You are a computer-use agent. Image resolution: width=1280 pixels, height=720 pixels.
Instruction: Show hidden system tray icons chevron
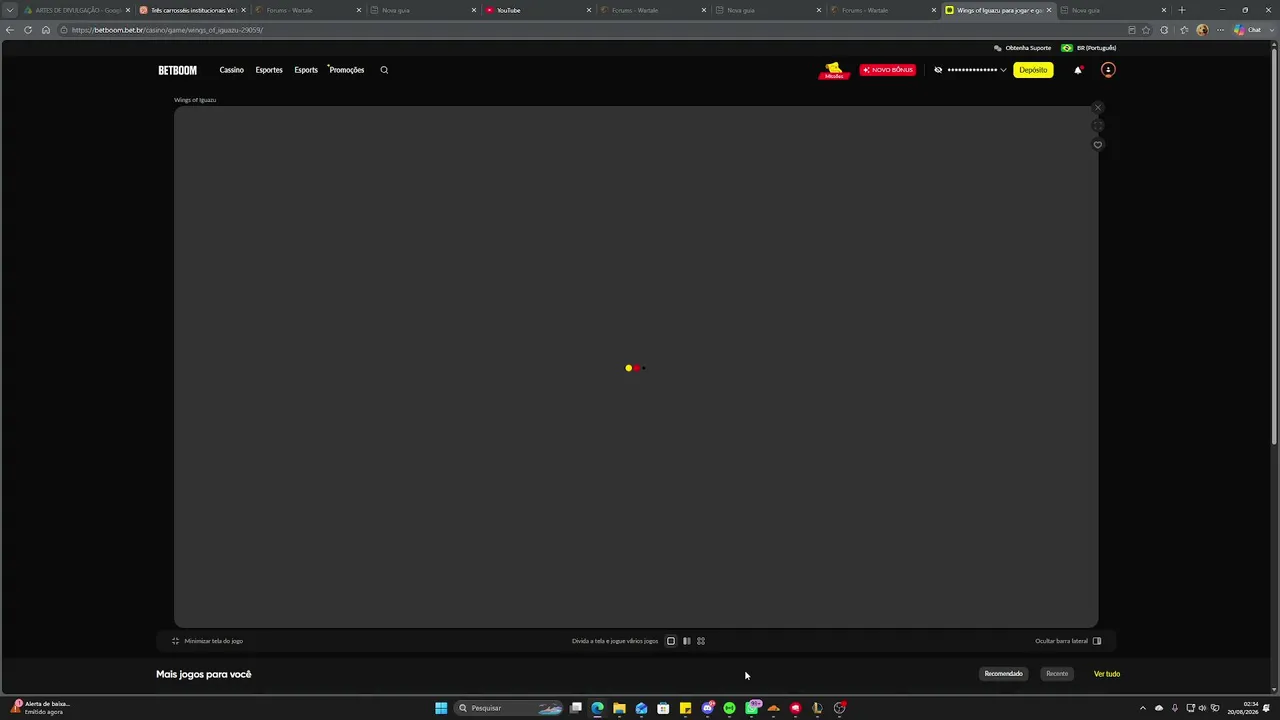tap(1143, 708)
